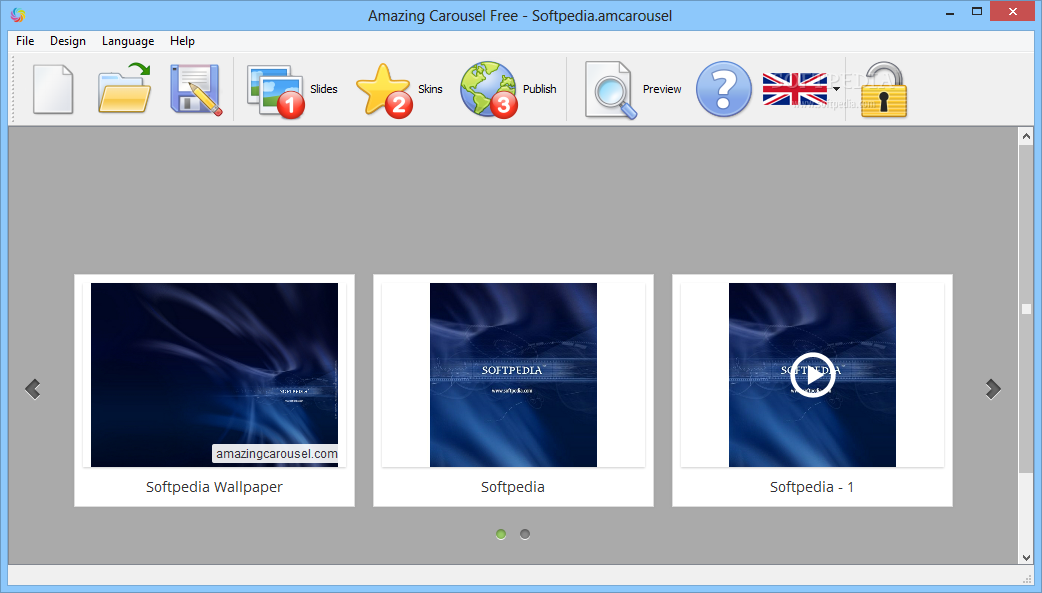1042x593 pixels.
Task: Select the second gray pagination dot
Action: click(525, 534)
